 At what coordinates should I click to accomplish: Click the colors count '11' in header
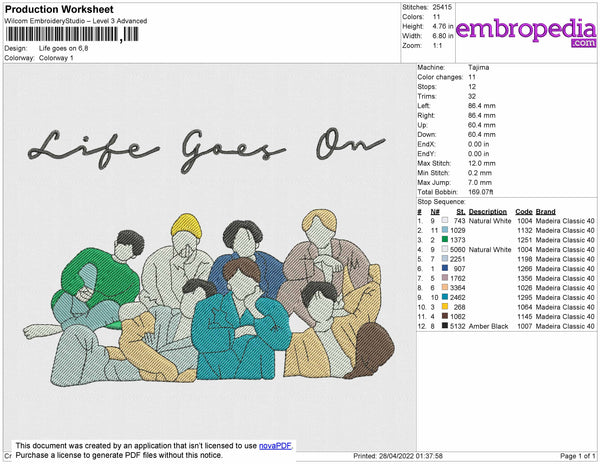click(436, 17)
